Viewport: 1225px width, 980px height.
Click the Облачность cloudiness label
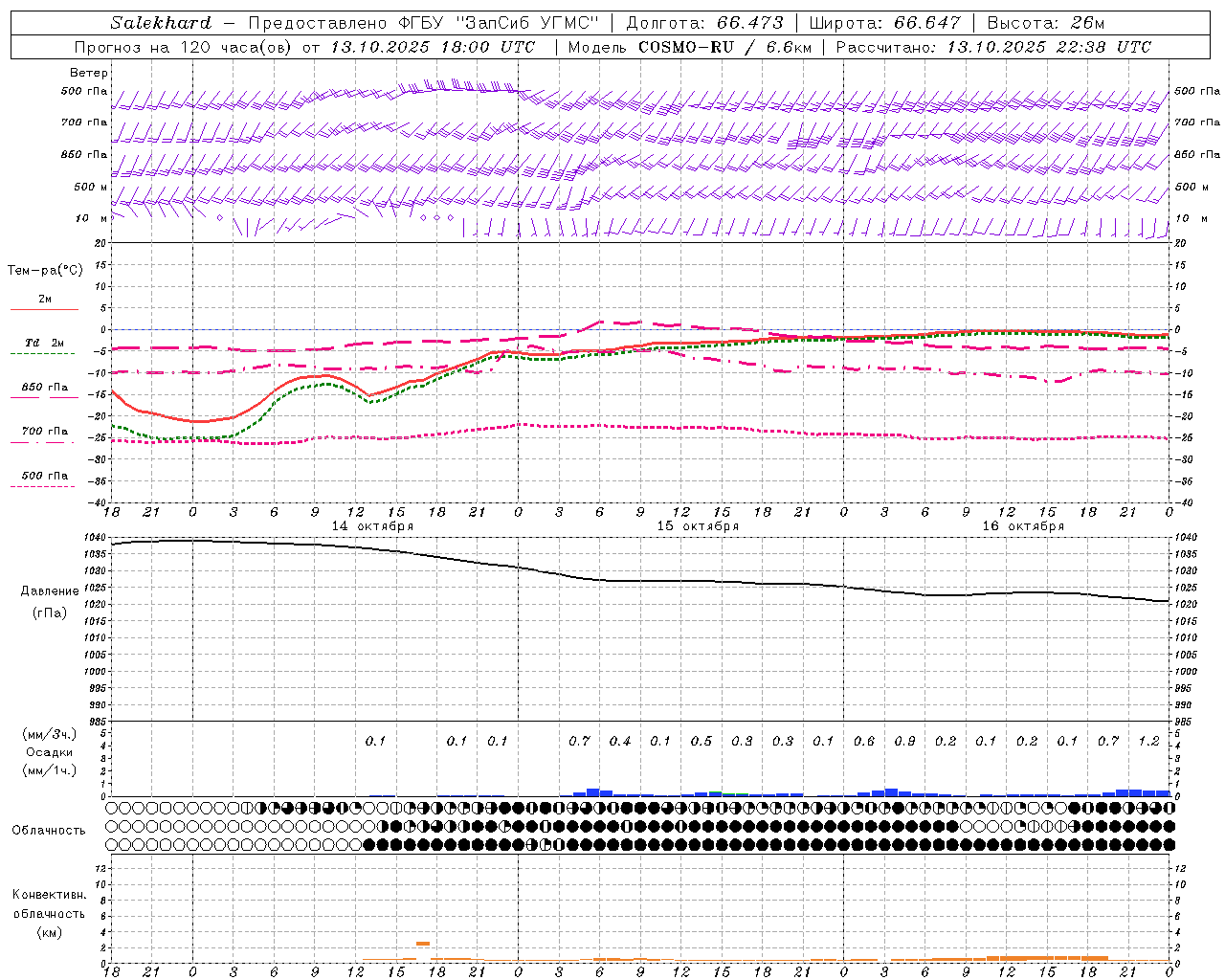click(49, 830)
